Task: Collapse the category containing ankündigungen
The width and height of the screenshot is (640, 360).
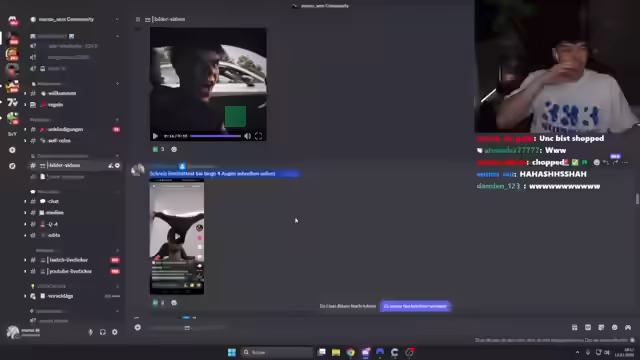Action: coord(117,120)
